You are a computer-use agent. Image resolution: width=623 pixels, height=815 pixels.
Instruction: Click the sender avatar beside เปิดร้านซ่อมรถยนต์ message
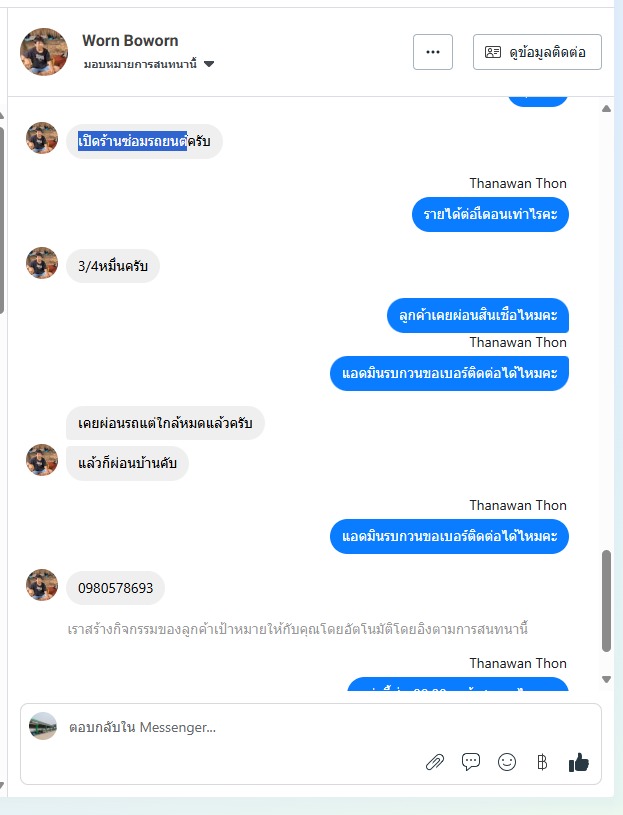click(x=42, y=138)
